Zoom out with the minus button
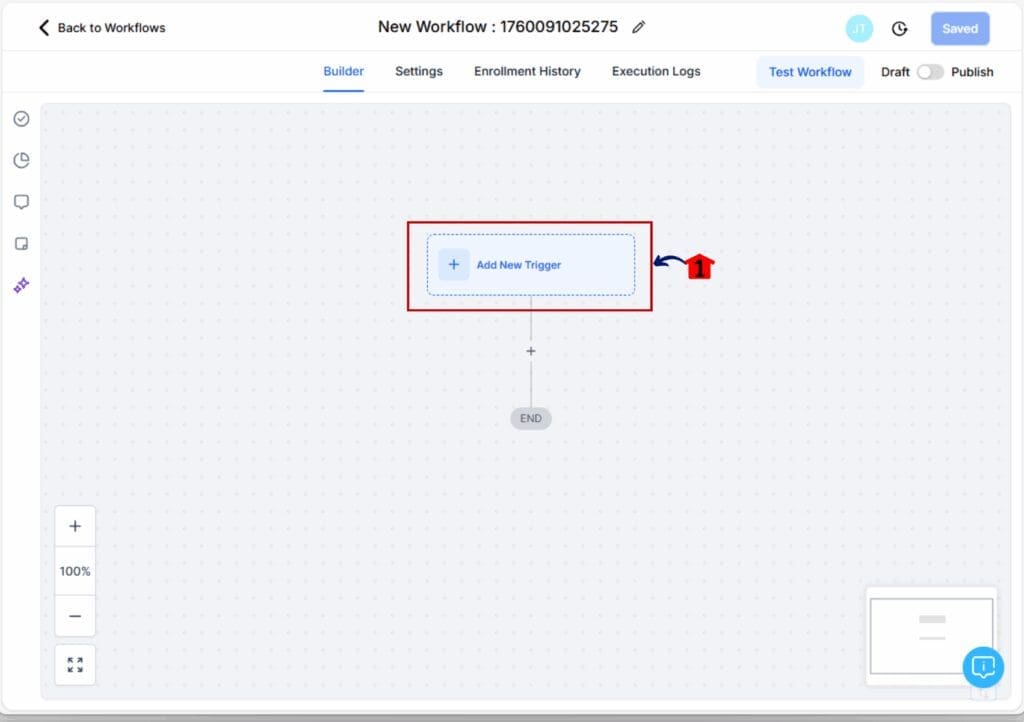The image size is (1024, 722). coord(75,616)
